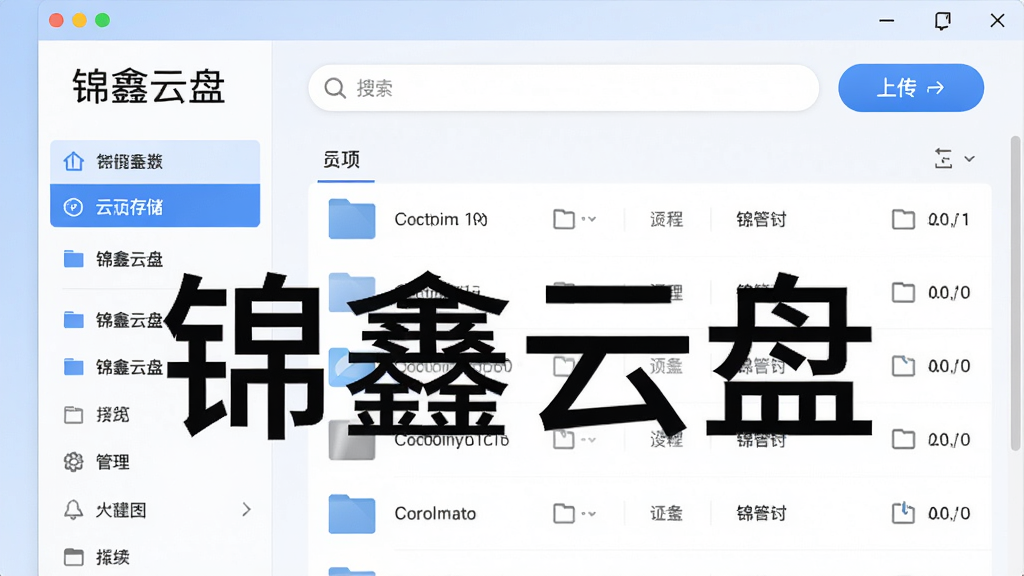Click the 0.0,/0 value in Corolmato row

point(949,514)
